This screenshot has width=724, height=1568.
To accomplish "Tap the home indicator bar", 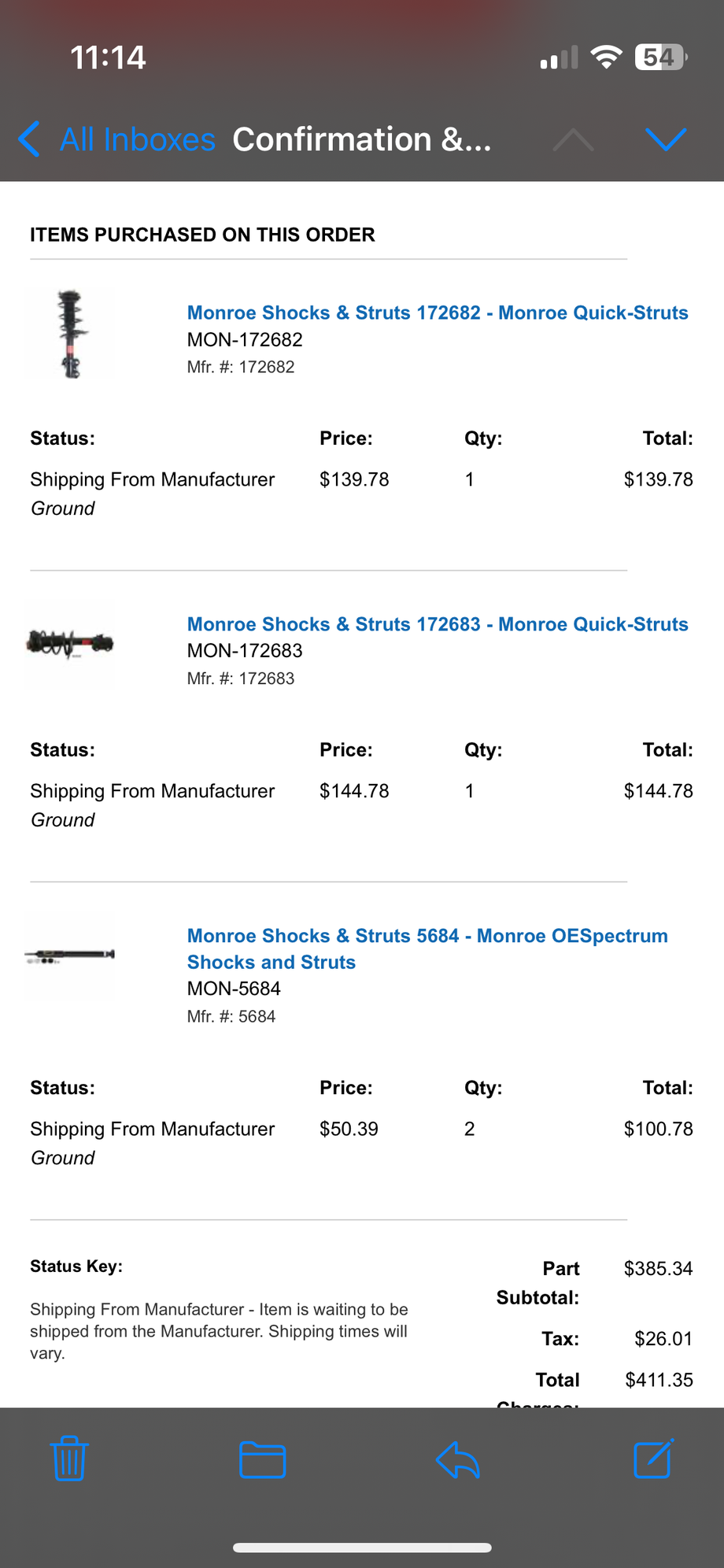I will point(362,1548).
